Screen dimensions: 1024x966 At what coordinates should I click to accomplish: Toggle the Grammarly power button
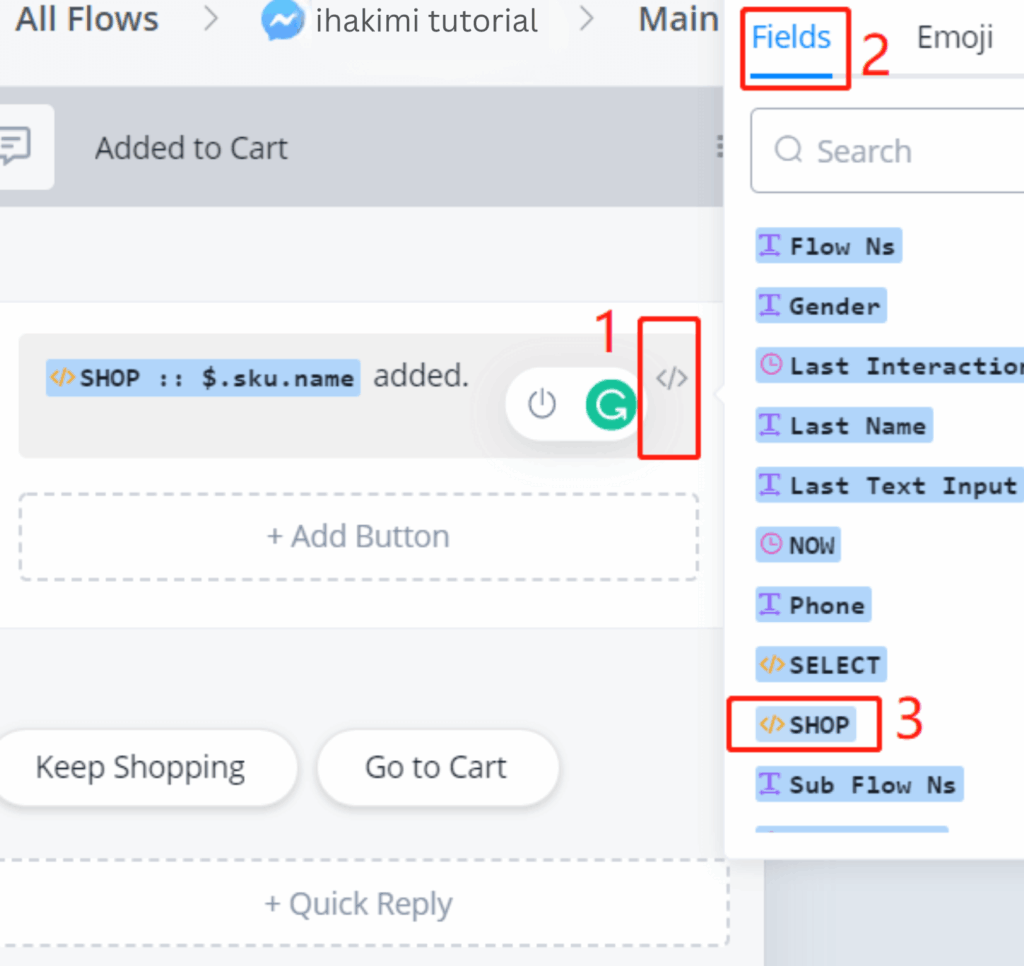coord(541,404)
